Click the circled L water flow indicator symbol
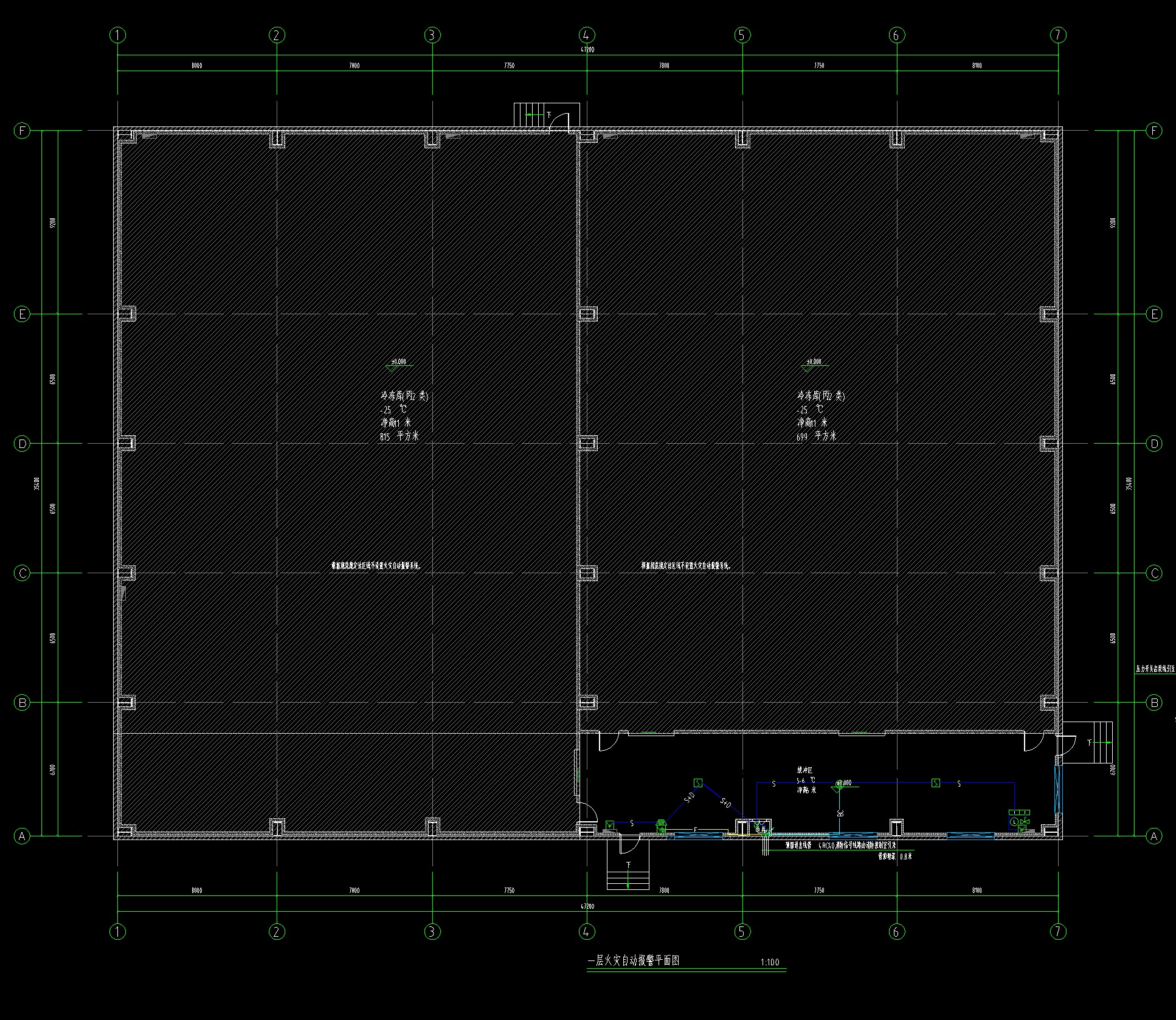 tap(1014, 822)
